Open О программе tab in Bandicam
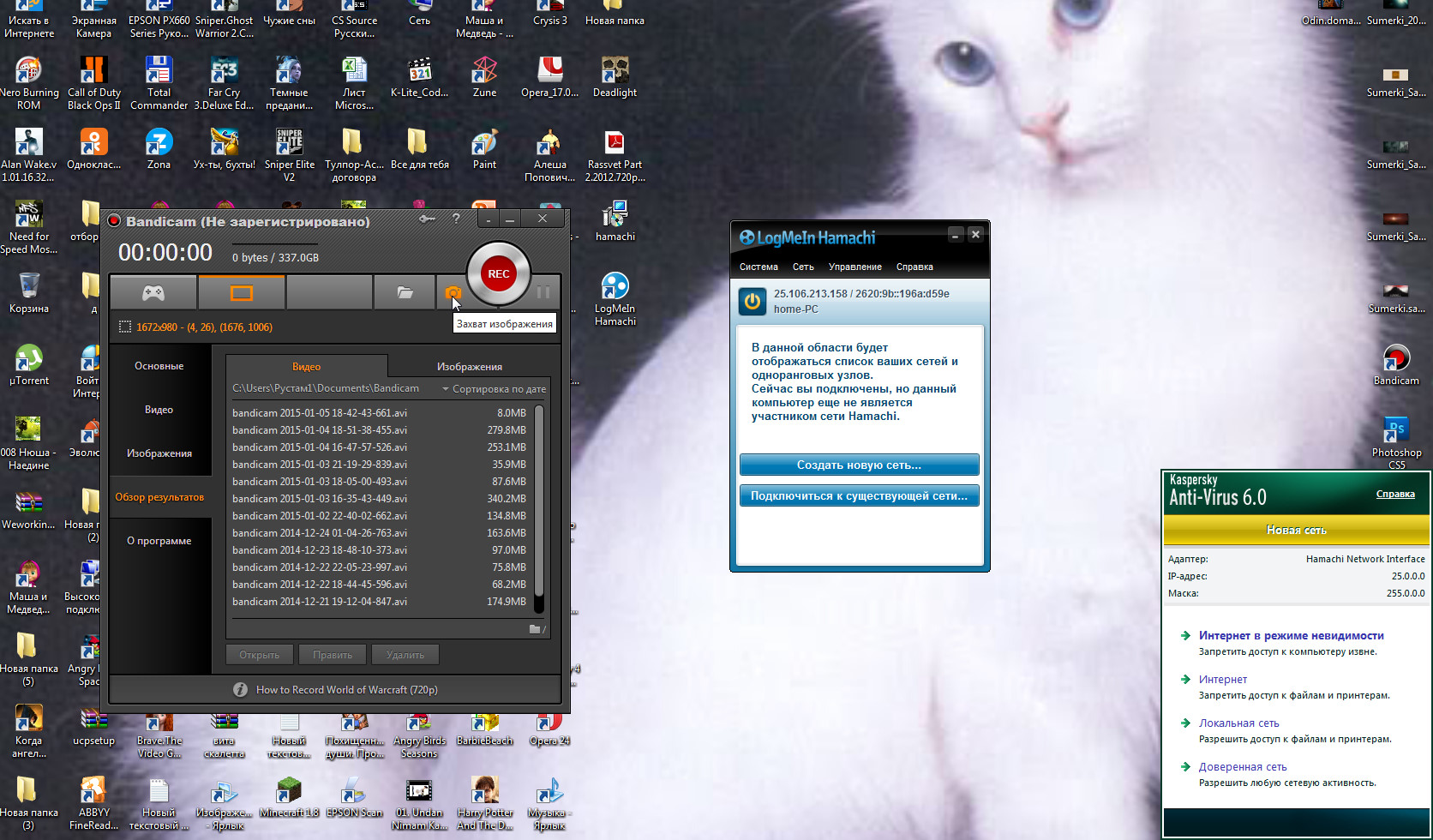The image size is (1433, 840). 159,541
